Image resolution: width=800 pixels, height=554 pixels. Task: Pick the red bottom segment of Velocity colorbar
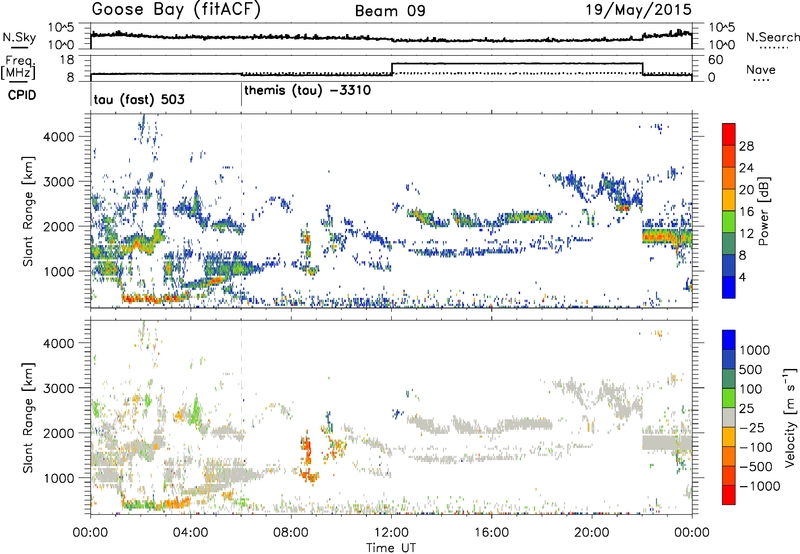point(729,495)
